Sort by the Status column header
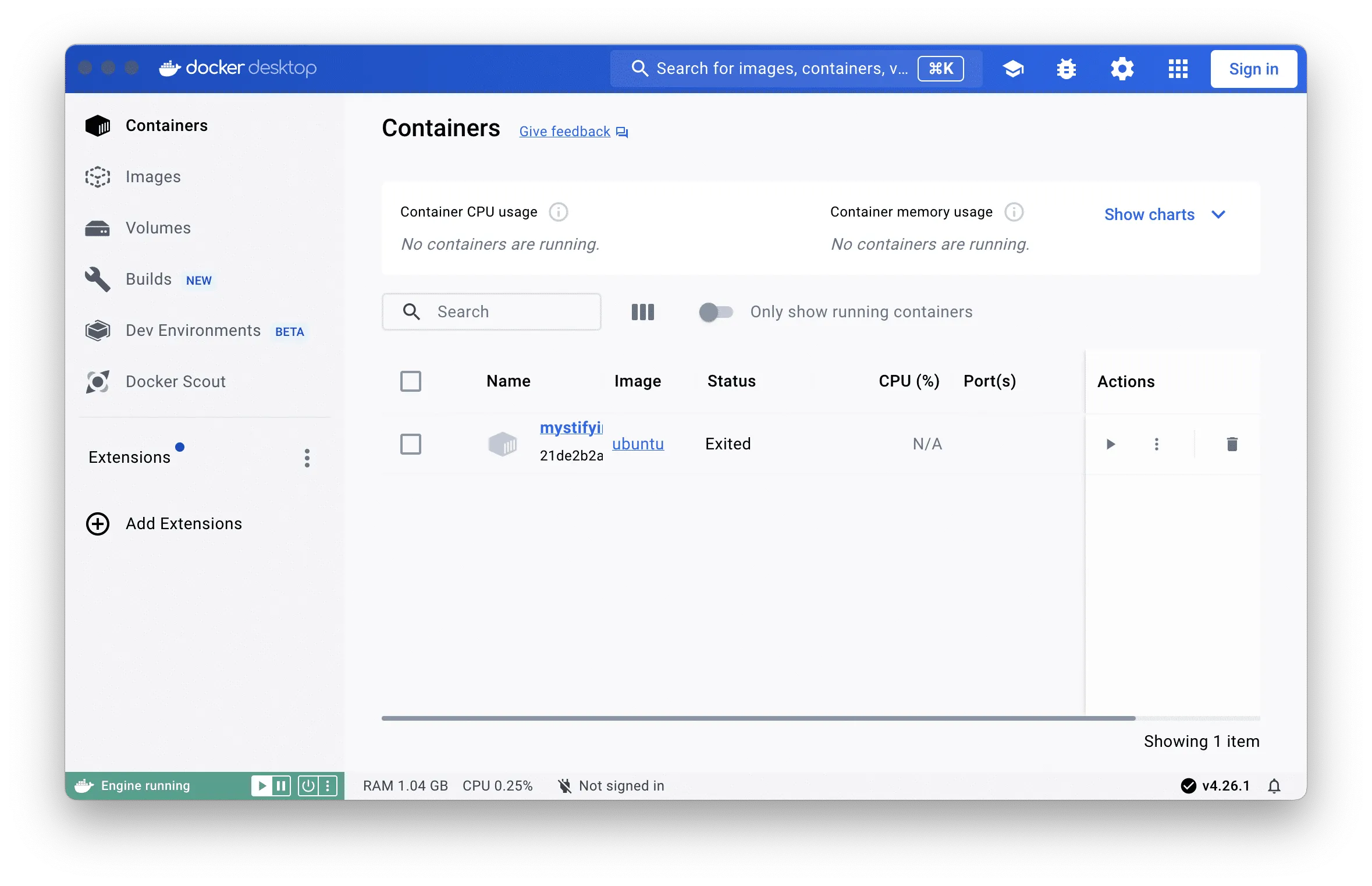 point(731,381)
